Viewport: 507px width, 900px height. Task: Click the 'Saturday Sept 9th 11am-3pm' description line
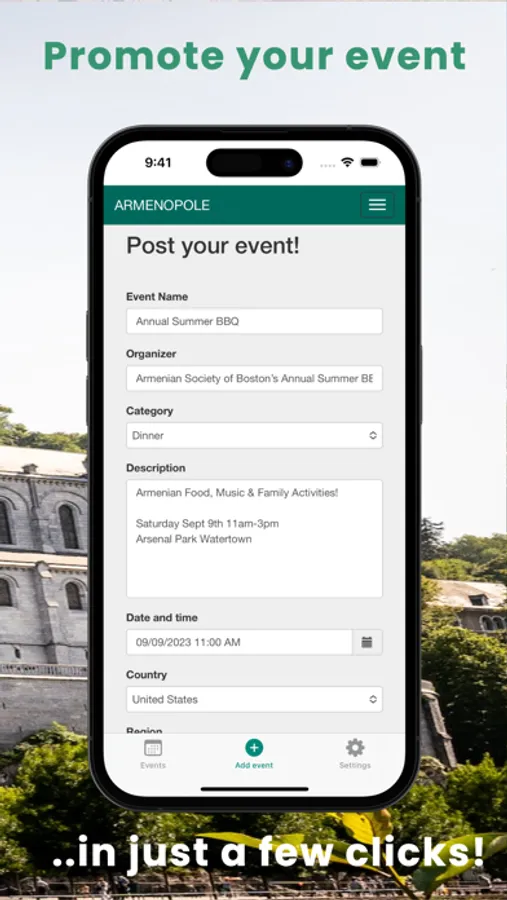pos(207,523)
